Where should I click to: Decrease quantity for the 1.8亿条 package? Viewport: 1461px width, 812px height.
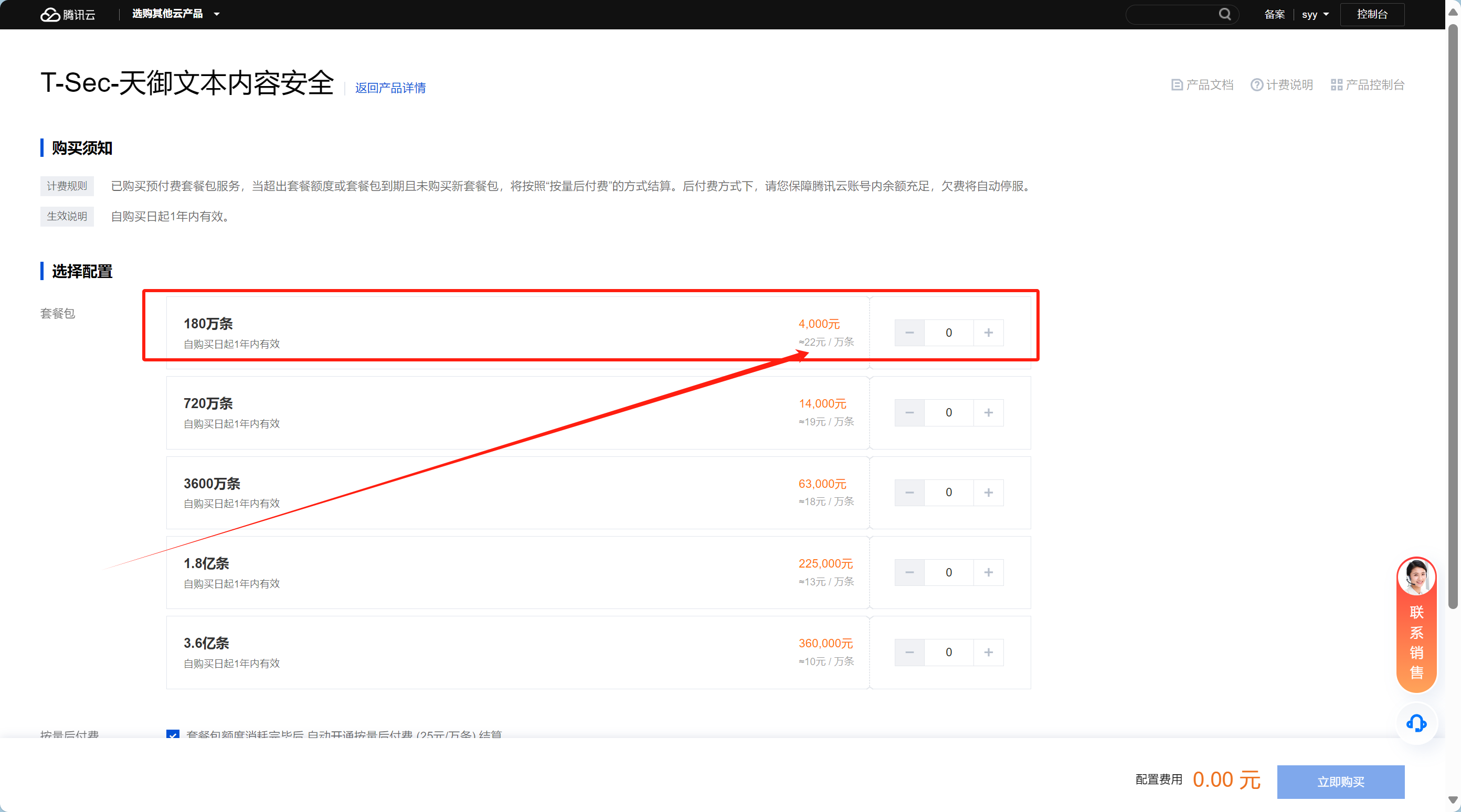click(x=910, y=573)
